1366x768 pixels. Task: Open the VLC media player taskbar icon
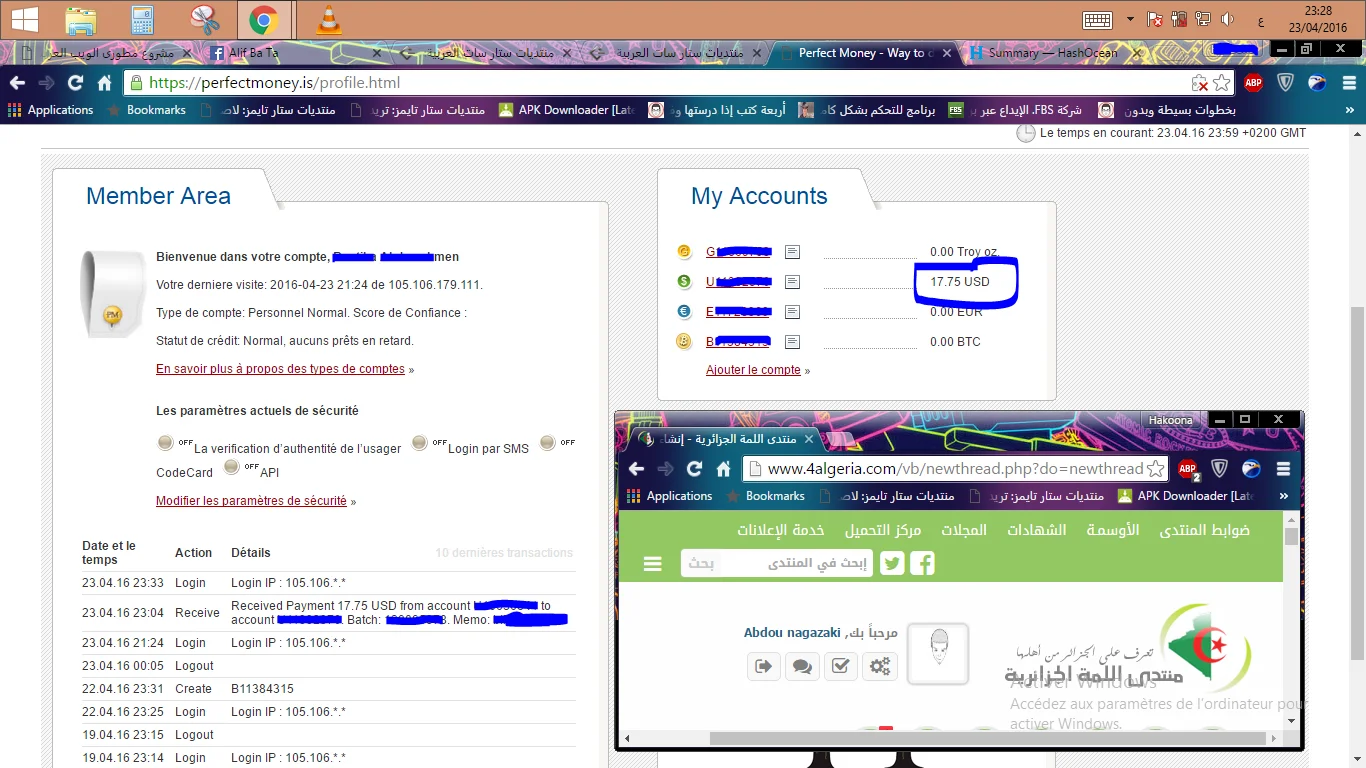pyautogui.click(x=327, y=20)
